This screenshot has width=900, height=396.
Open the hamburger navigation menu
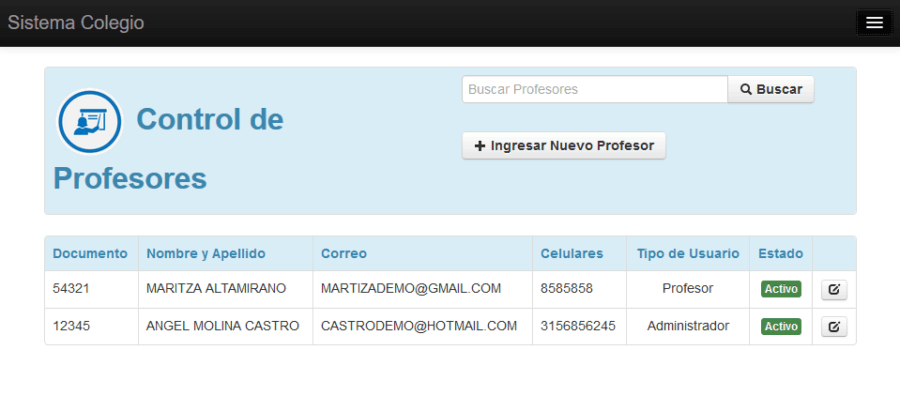point(874,23)
